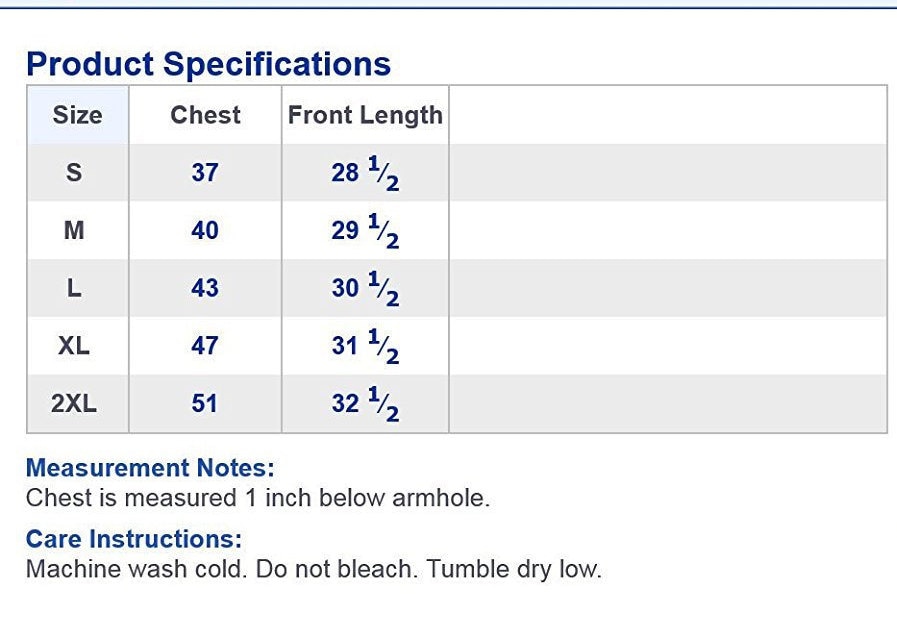Click front length 32 1/2 value

pos(365,403)
